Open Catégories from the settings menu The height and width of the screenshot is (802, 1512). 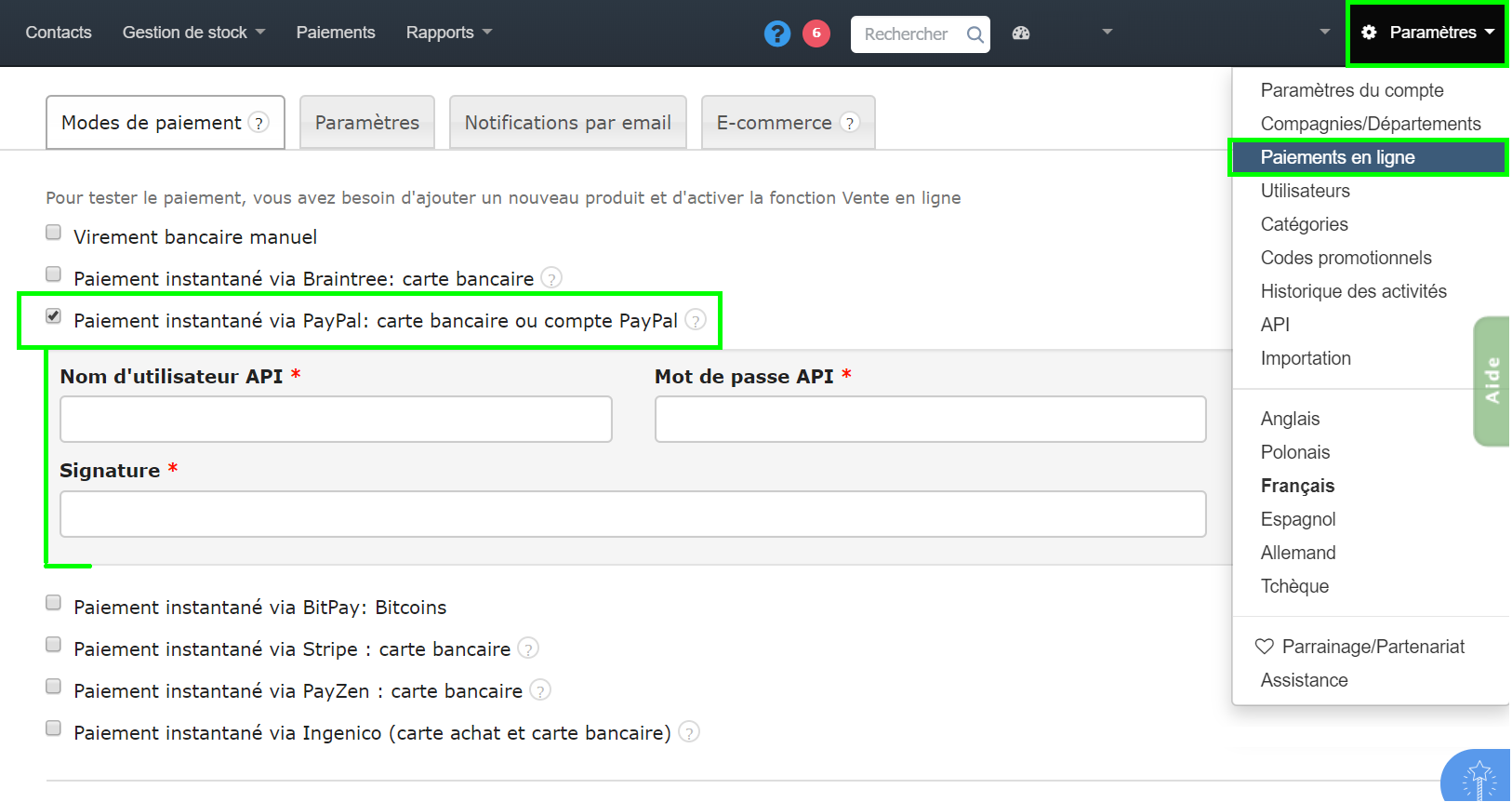1305,224
